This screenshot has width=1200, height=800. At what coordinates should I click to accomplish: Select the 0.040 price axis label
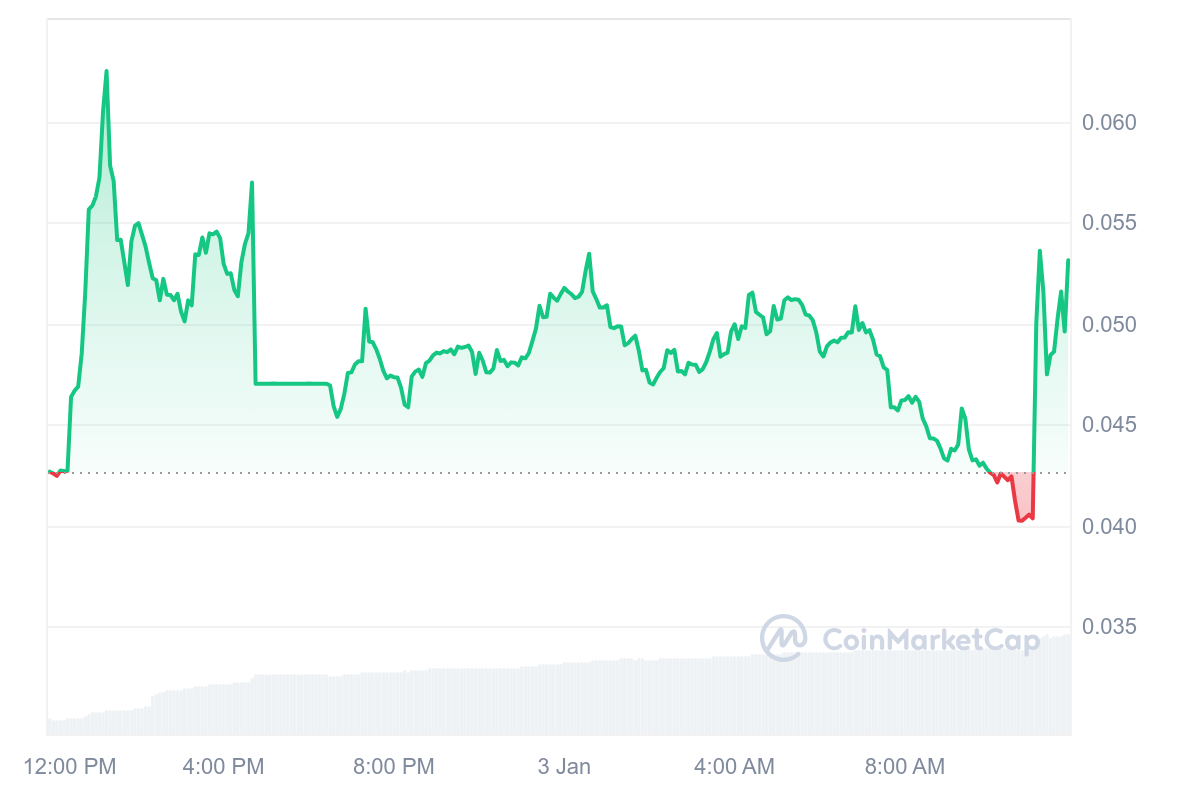(1109, 526)
